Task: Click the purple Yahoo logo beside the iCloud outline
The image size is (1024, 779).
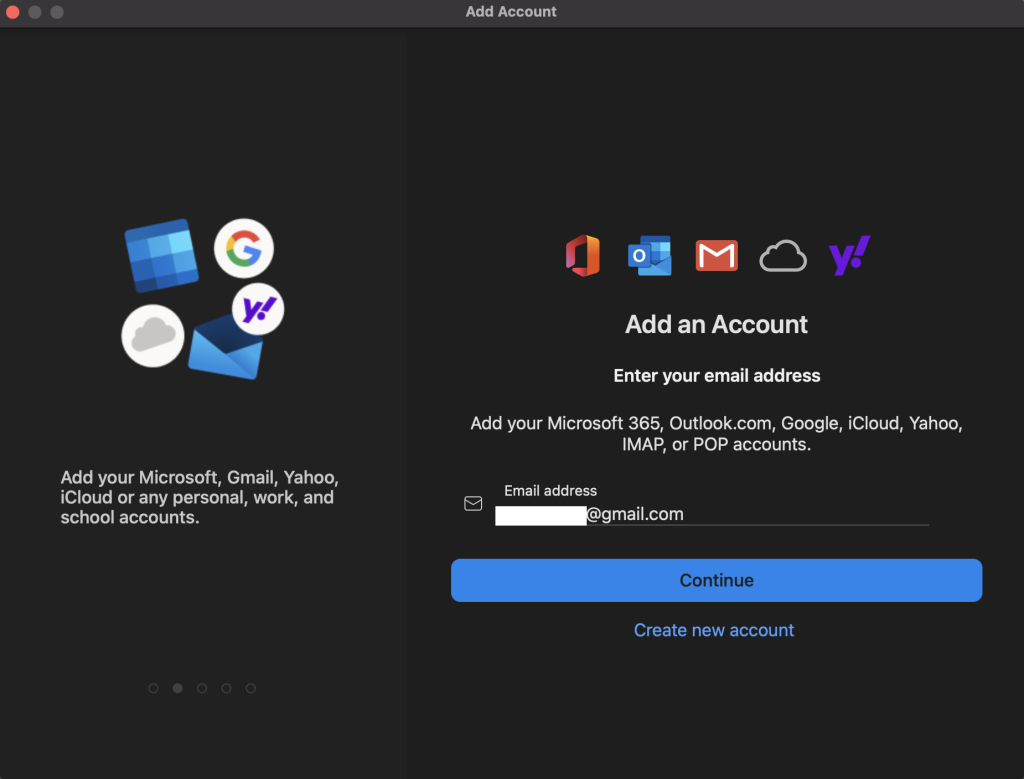Action: pos(850,256)
